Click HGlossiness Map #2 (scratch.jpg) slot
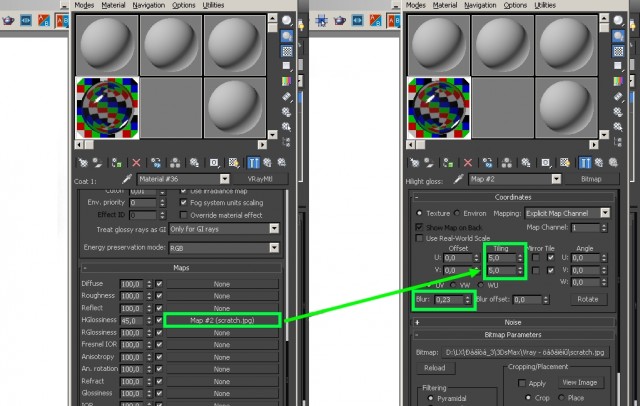Screen dimensions: 640x406 pos(222,320)
